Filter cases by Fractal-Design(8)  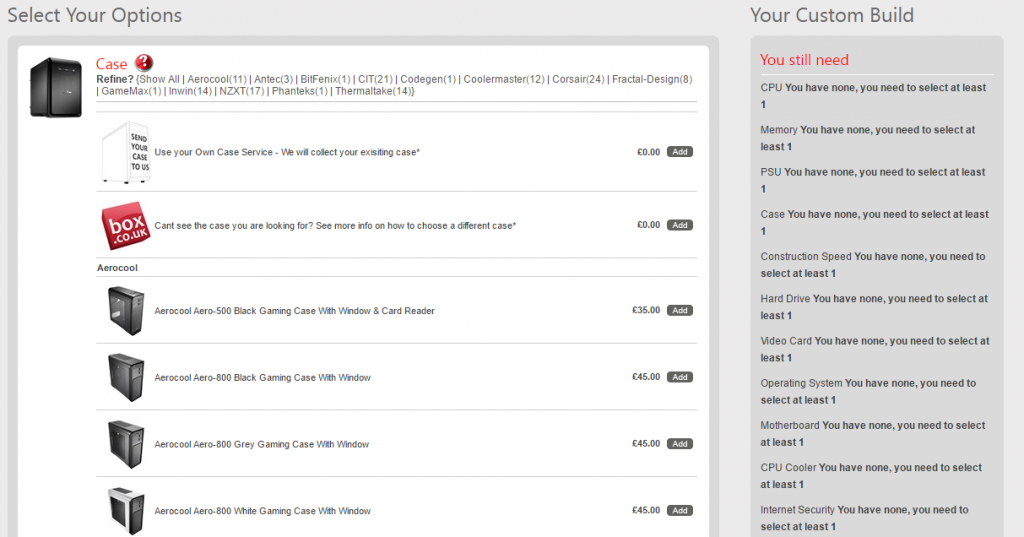click(652, 79)
